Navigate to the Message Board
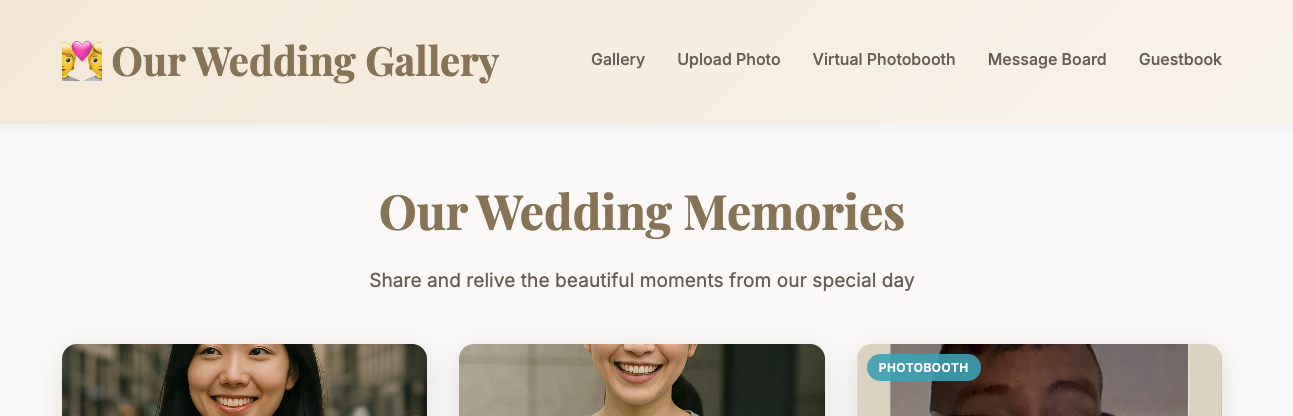 click(x=1047, y=59)
